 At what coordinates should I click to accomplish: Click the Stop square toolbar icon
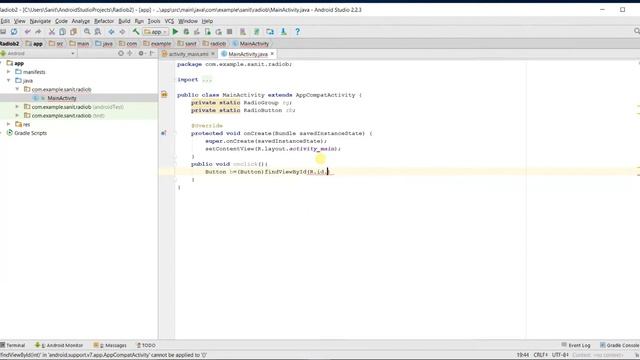tap(229, 31)
